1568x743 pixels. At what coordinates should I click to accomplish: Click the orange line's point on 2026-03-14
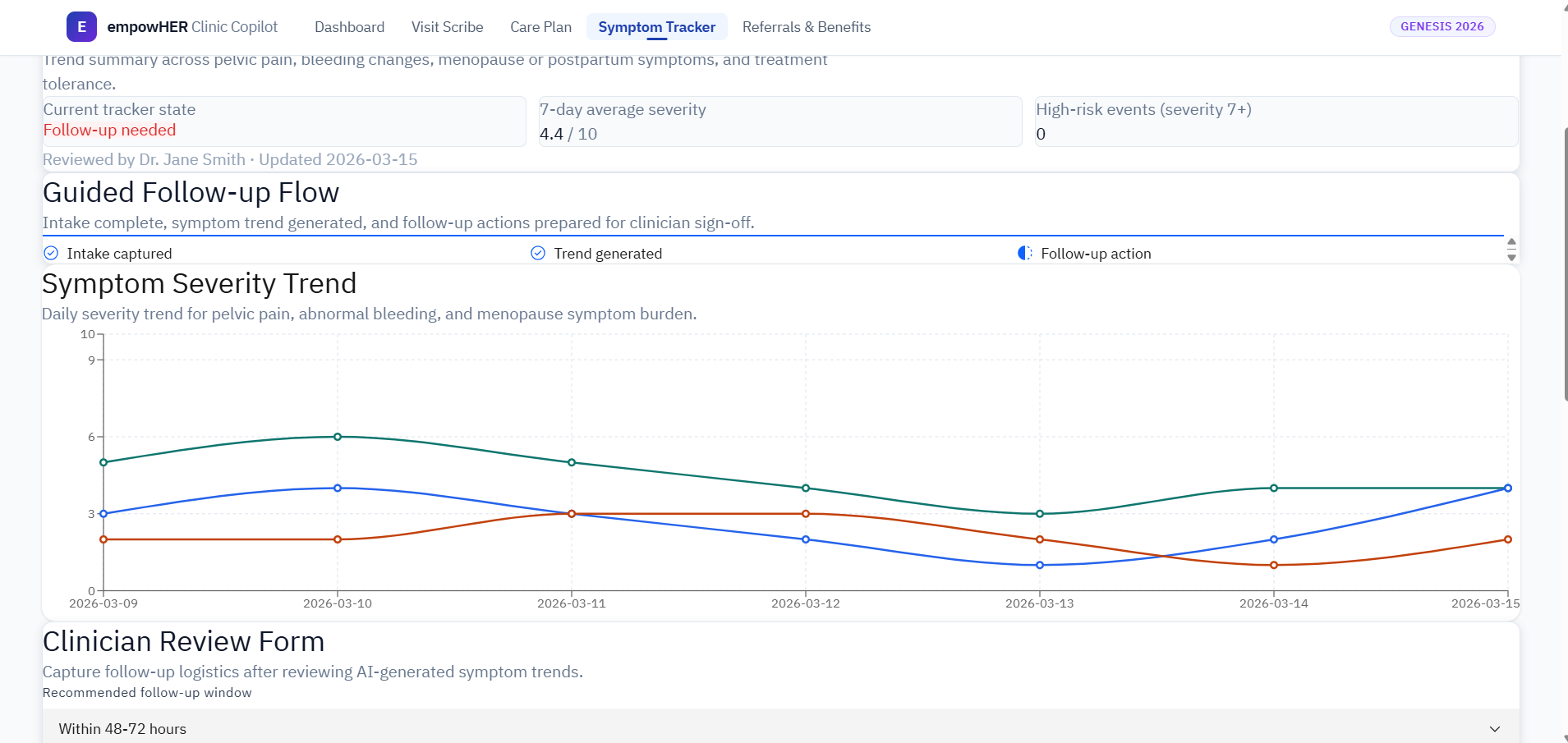(x=1274, y=565)
